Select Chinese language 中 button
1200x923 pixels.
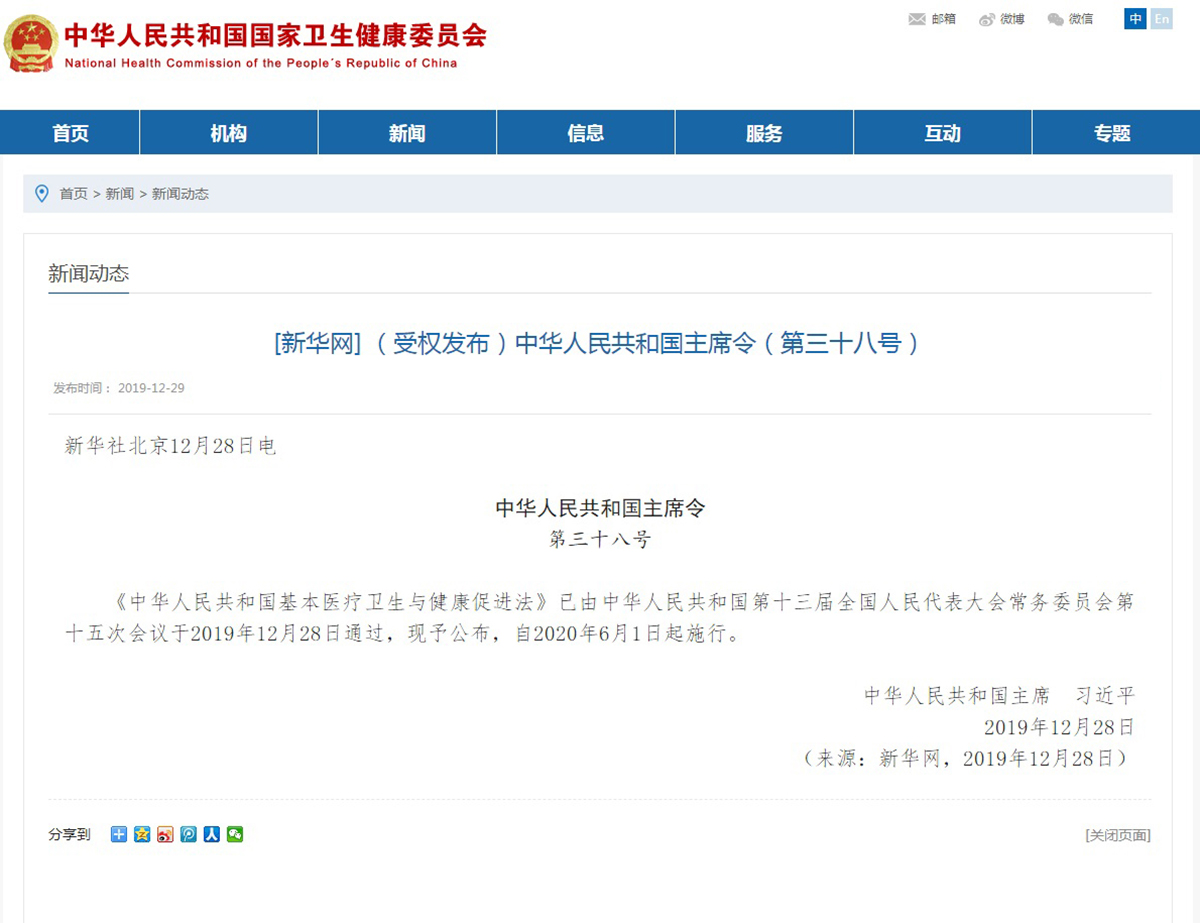[x=1135, y=19]
